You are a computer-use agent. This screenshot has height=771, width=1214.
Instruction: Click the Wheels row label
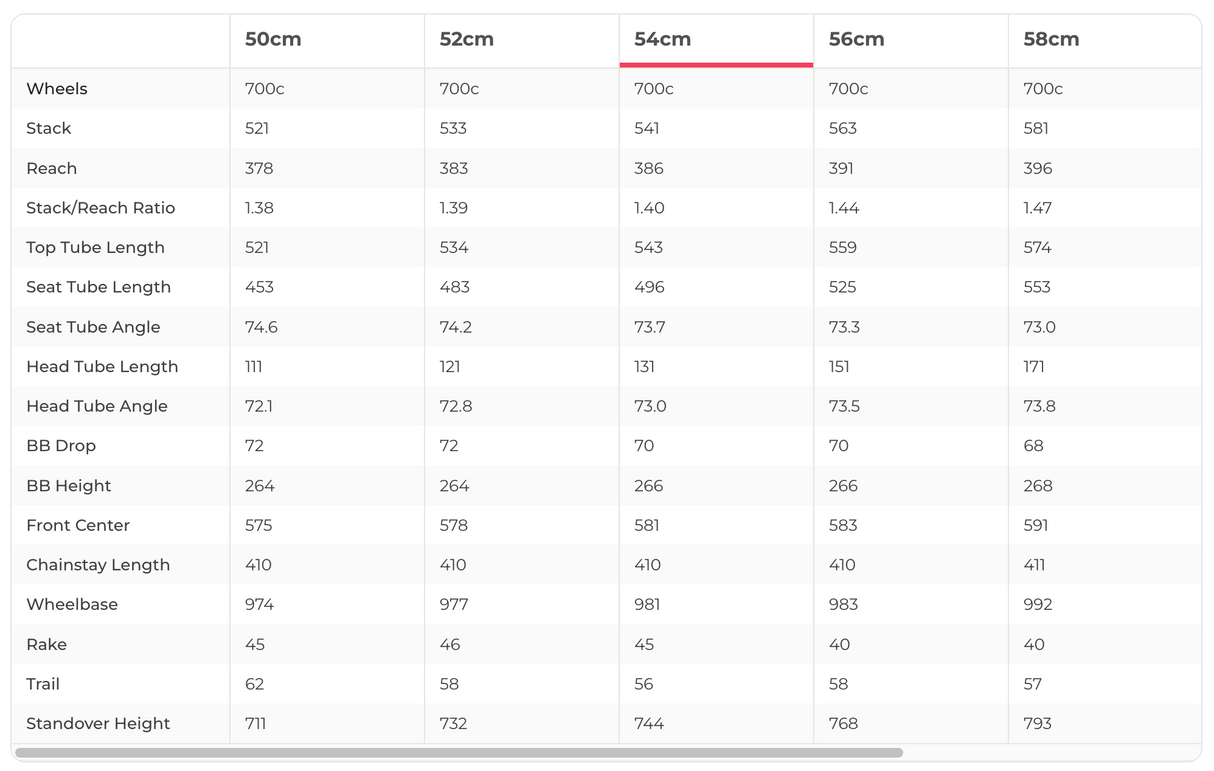pyautogui.click(x=57, y=89)
